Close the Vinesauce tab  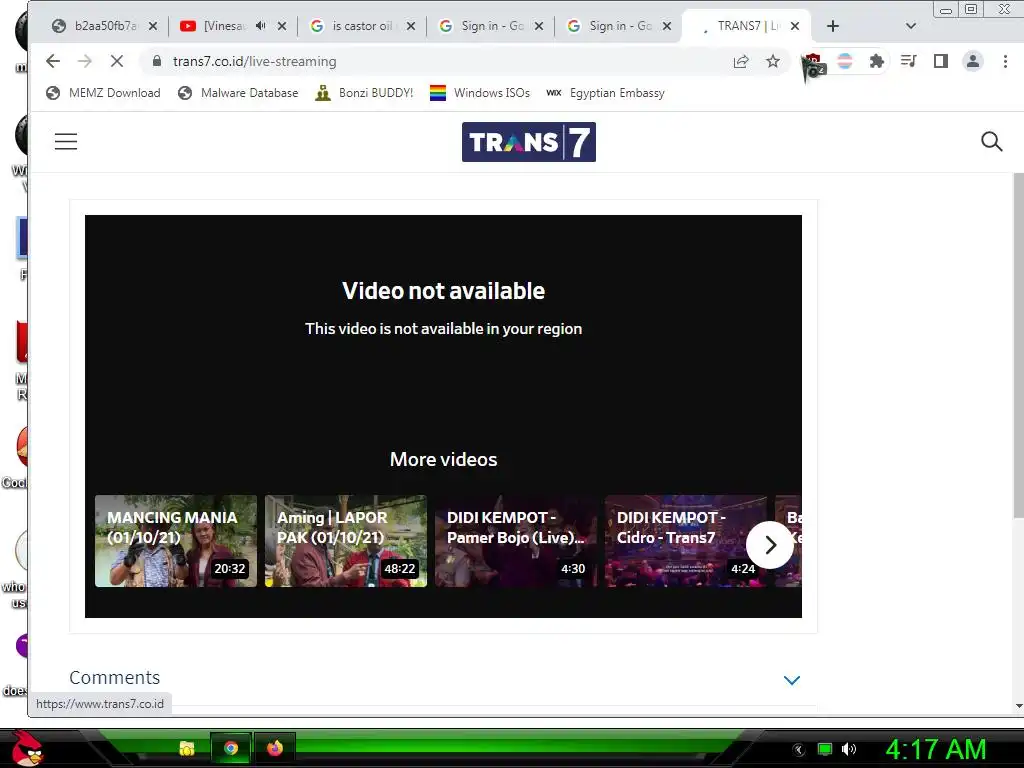tap(281, 26)
